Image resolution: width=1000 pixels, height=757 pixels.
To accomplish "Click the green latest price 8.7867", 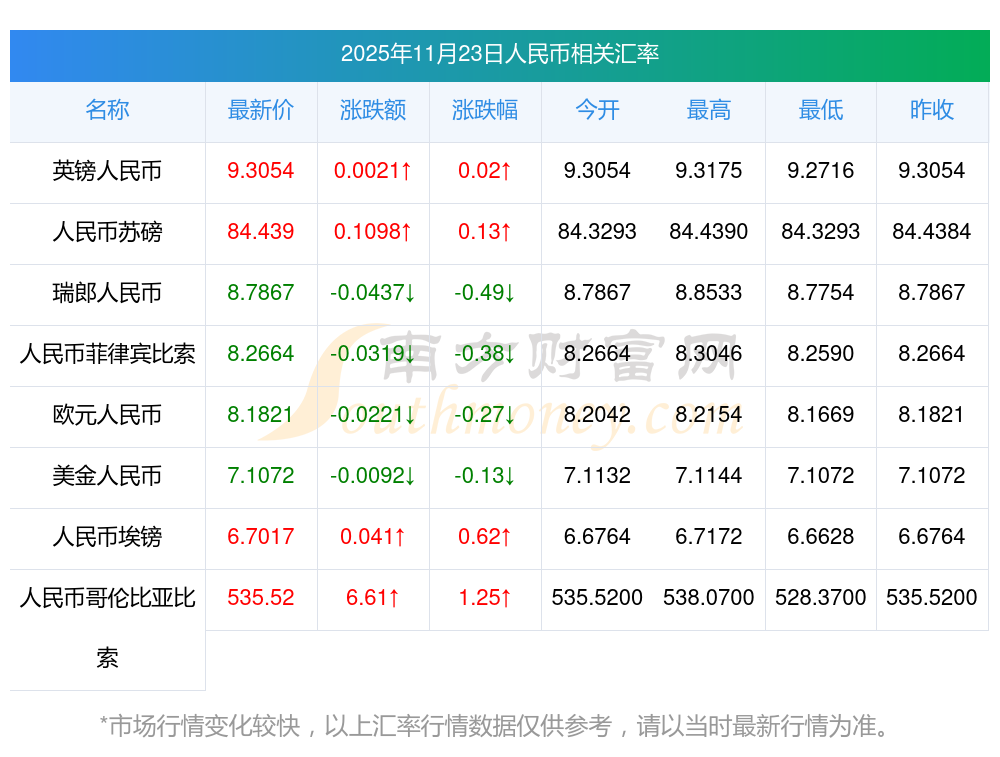I will click(261, 293).
